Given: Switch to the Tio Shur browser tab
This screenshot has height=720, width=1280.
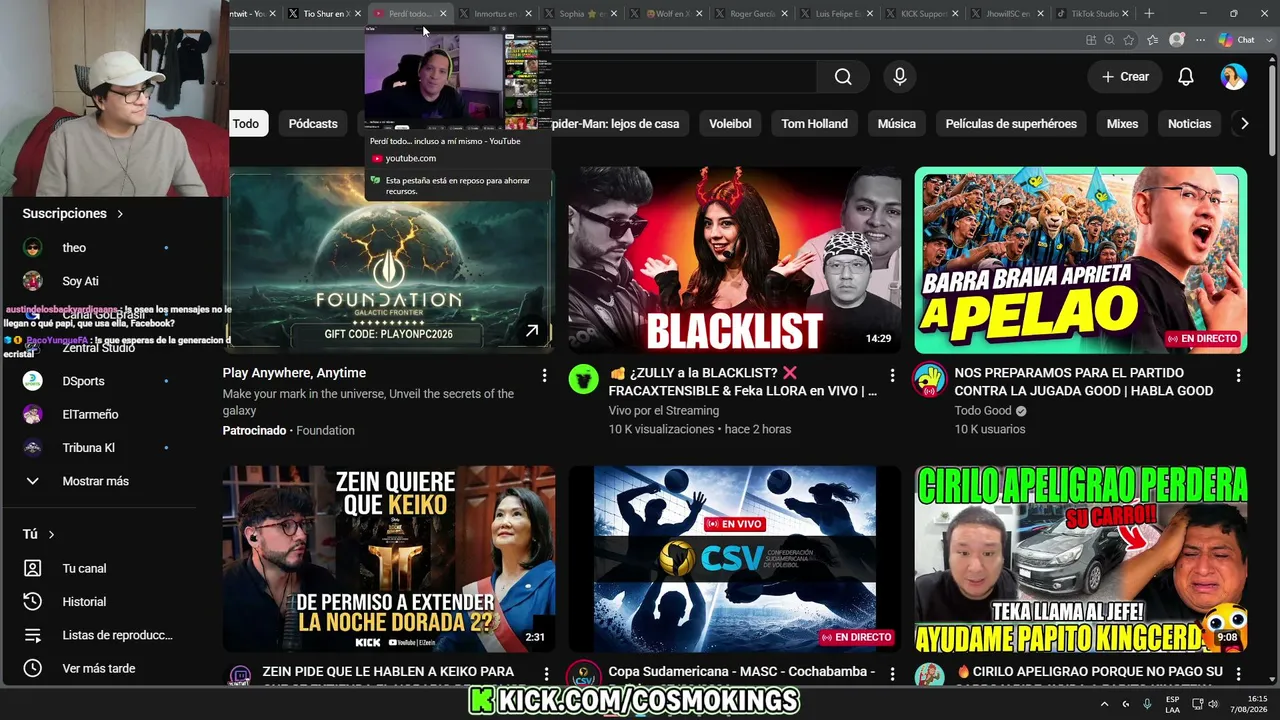Looking at the screenshot, I should click(323, 14).
